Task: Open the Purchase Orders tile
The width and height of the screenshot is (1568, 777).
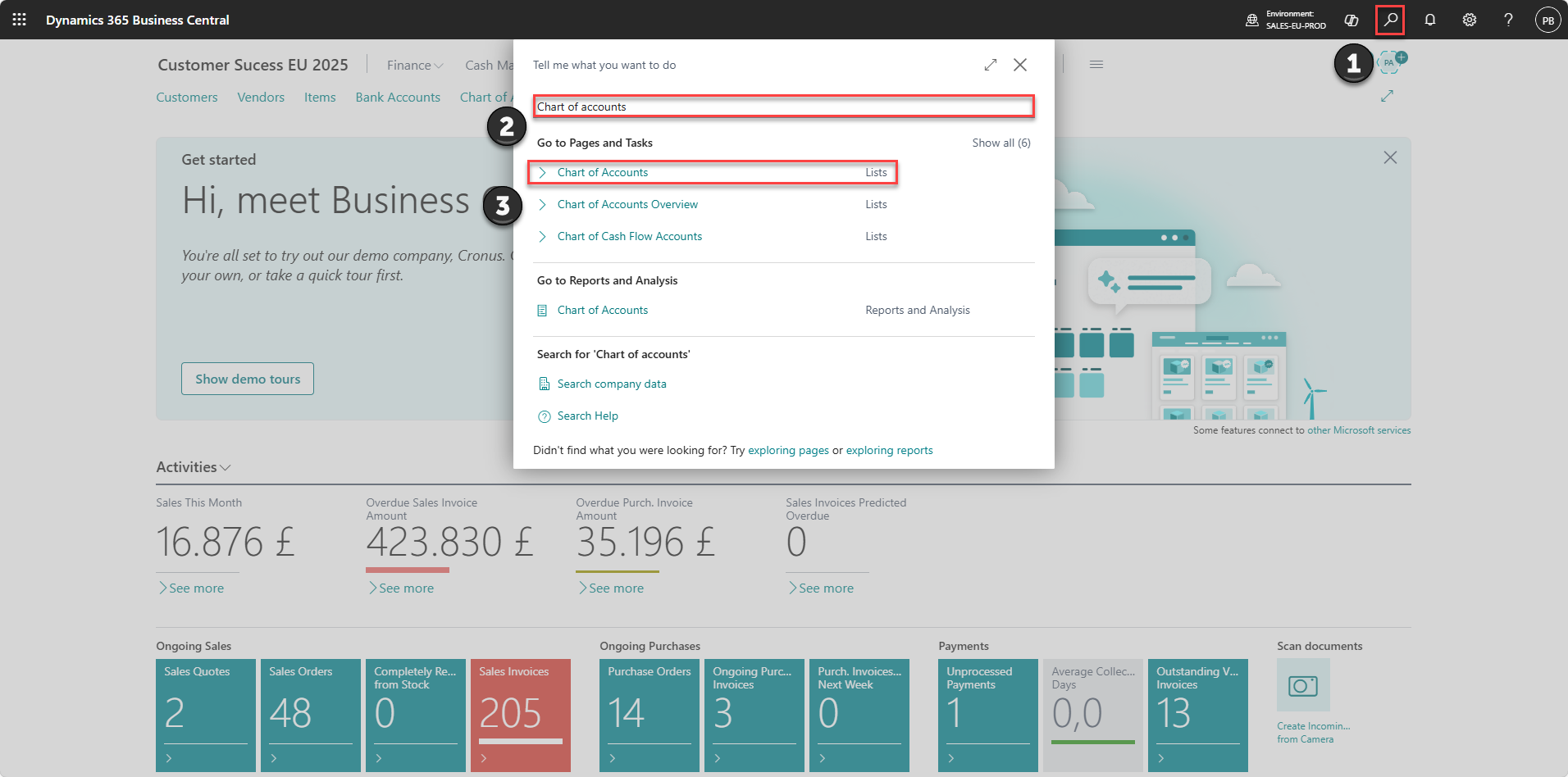Action: point(650,716)
